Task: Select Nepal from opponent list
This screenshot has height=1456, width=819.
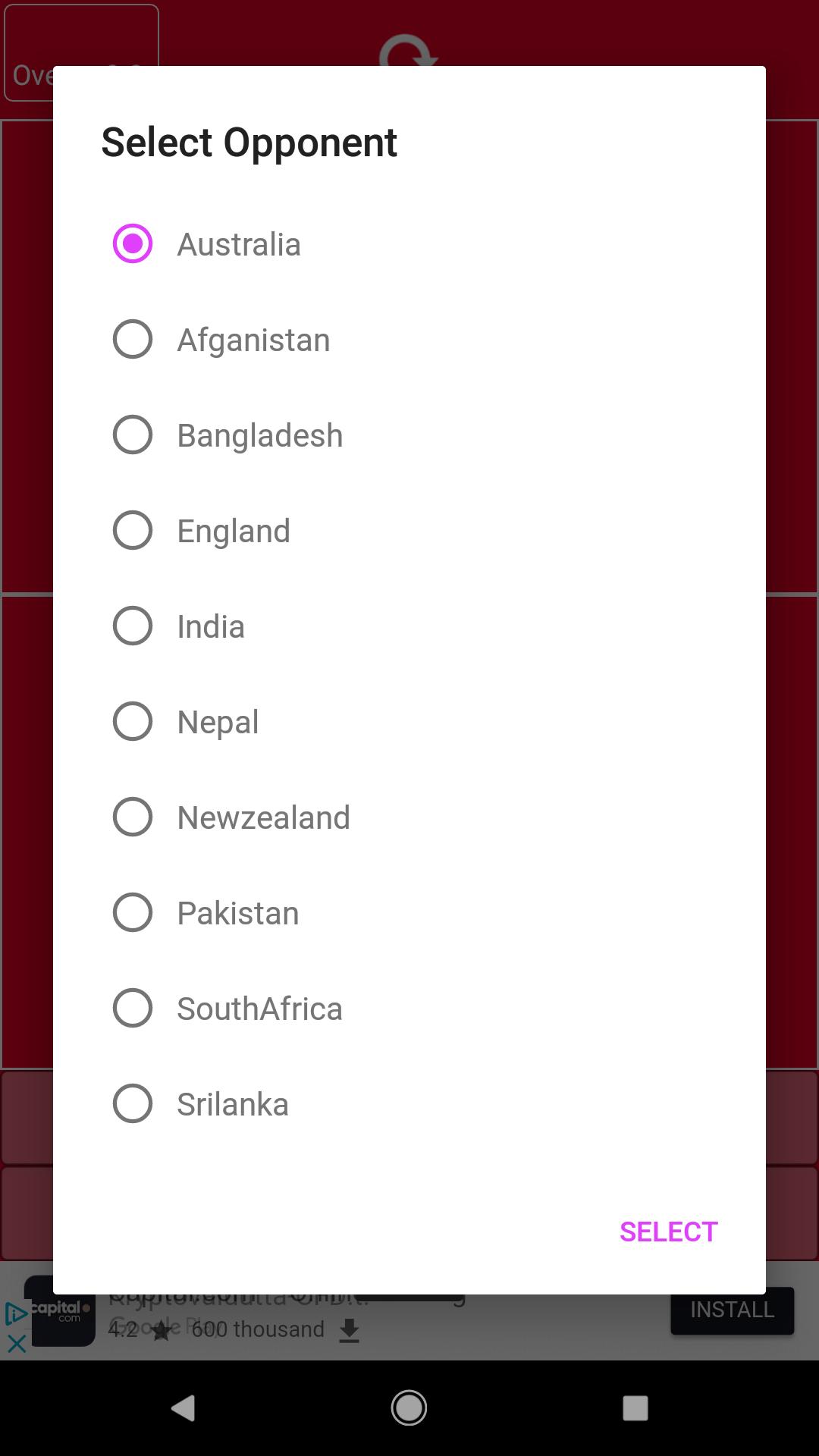Action: 133,721
